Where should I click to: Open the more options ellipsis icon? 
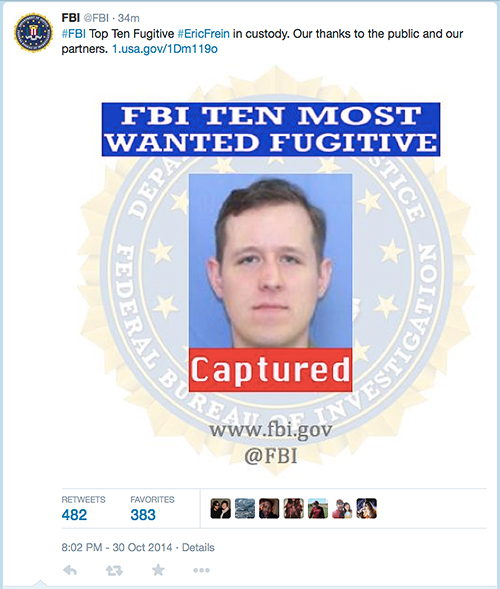[x=201, y=570]
